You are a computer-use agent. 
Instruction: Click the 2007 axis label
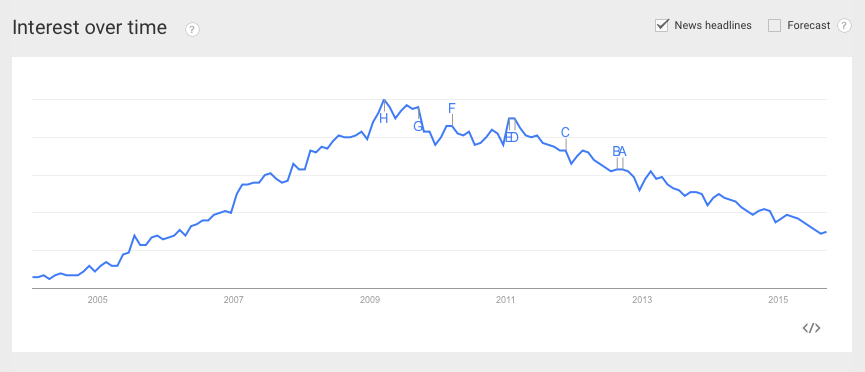[233, 300]
